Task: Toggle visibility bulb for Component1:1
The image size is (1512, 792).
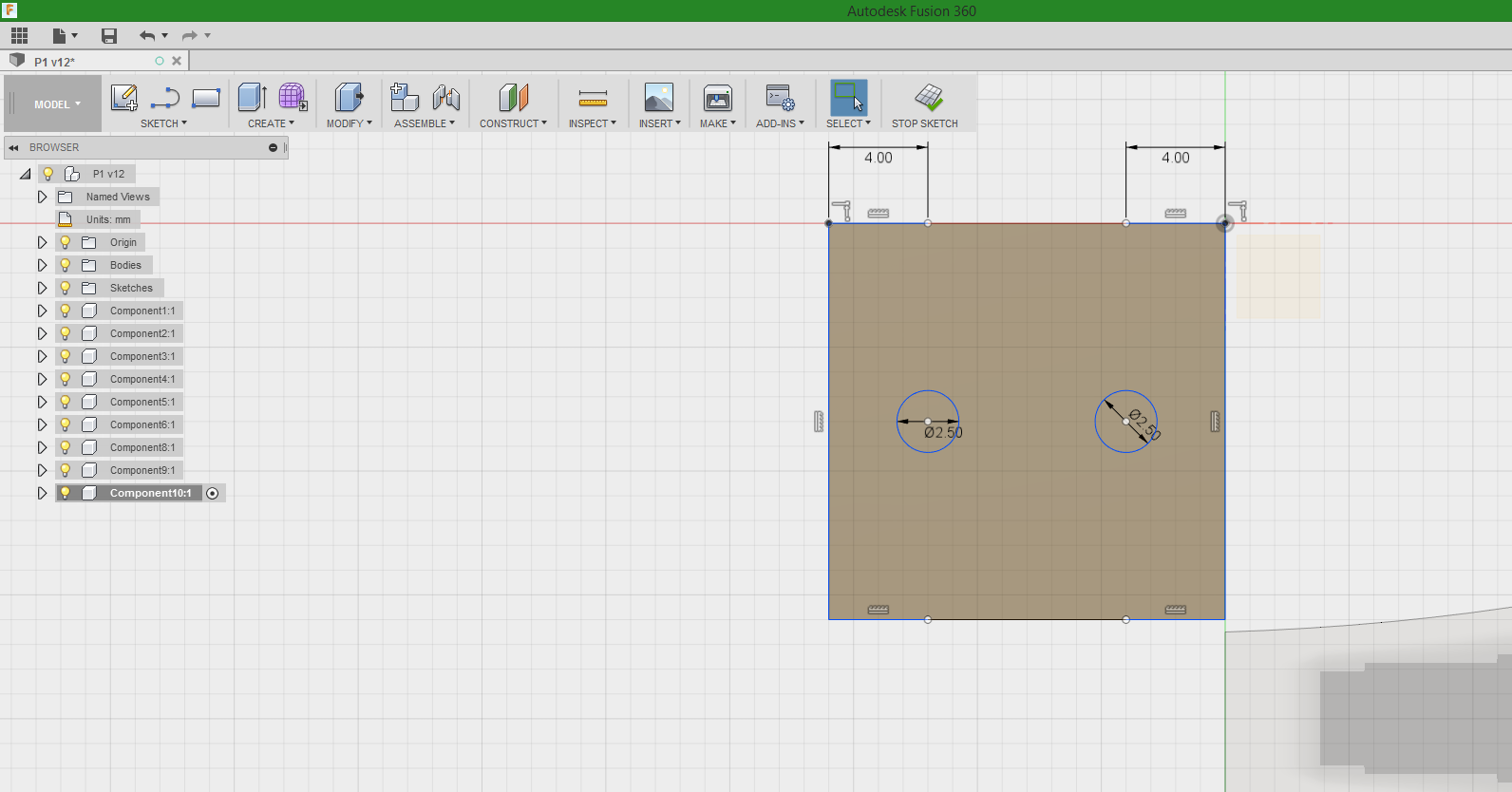Action: tap(65, 311)
